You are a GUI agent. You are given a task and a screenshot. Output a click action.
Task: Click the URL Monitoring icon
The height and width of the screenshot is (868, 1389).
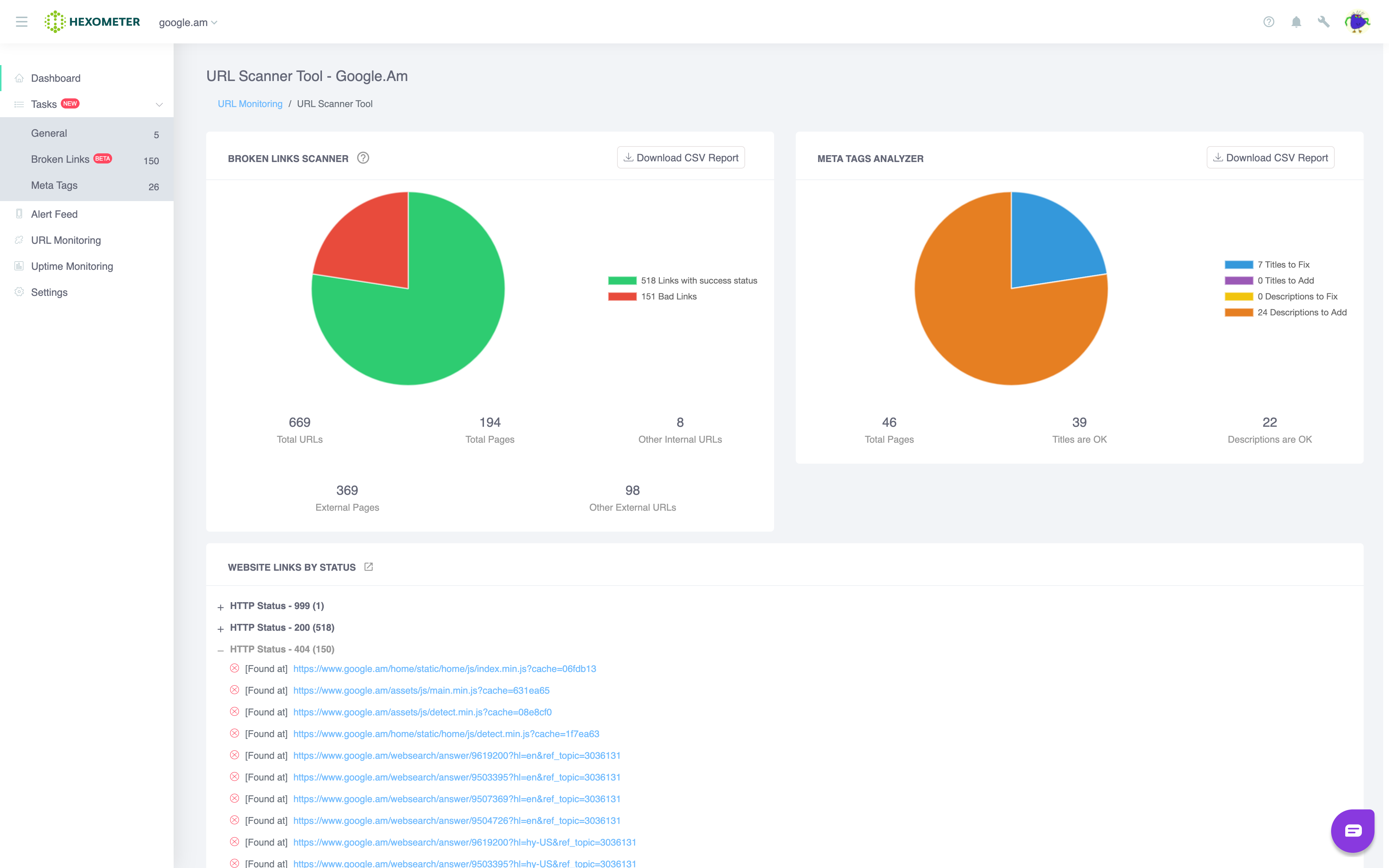19,240
